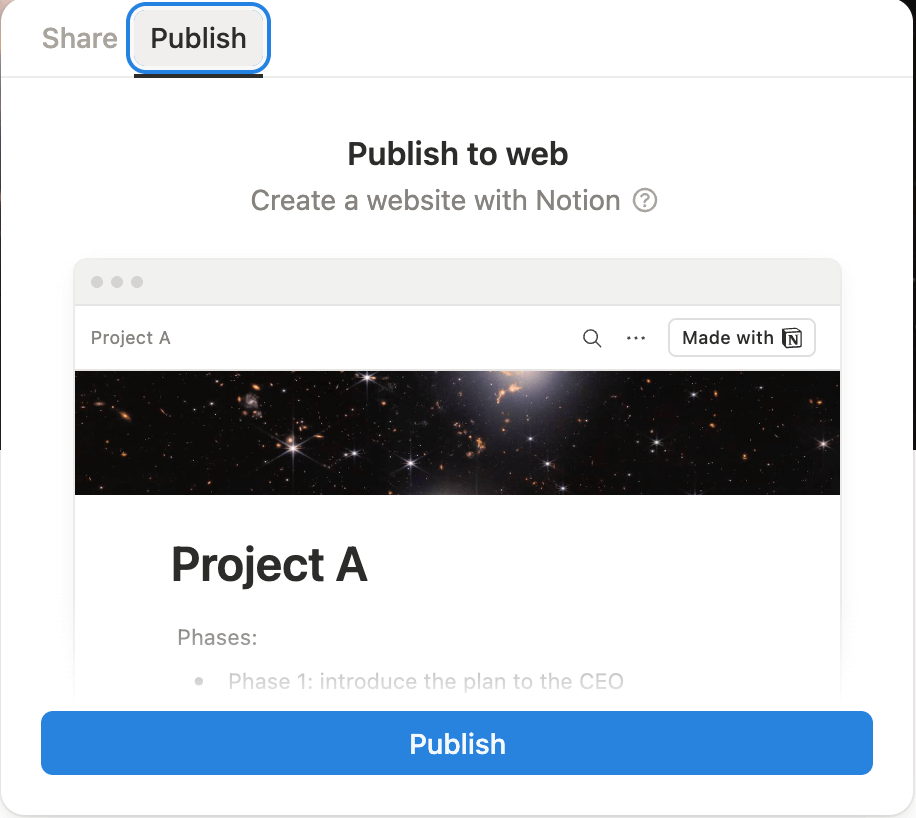
Task: Click the Made with Notion badge
Action: point(741,338)
